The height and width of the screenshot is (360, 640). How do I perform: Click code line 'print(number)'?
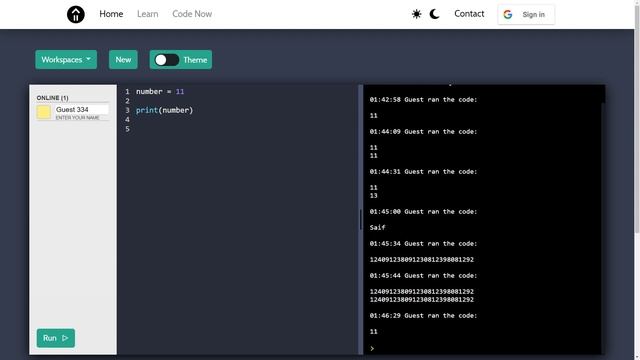(x=164, y=110)
